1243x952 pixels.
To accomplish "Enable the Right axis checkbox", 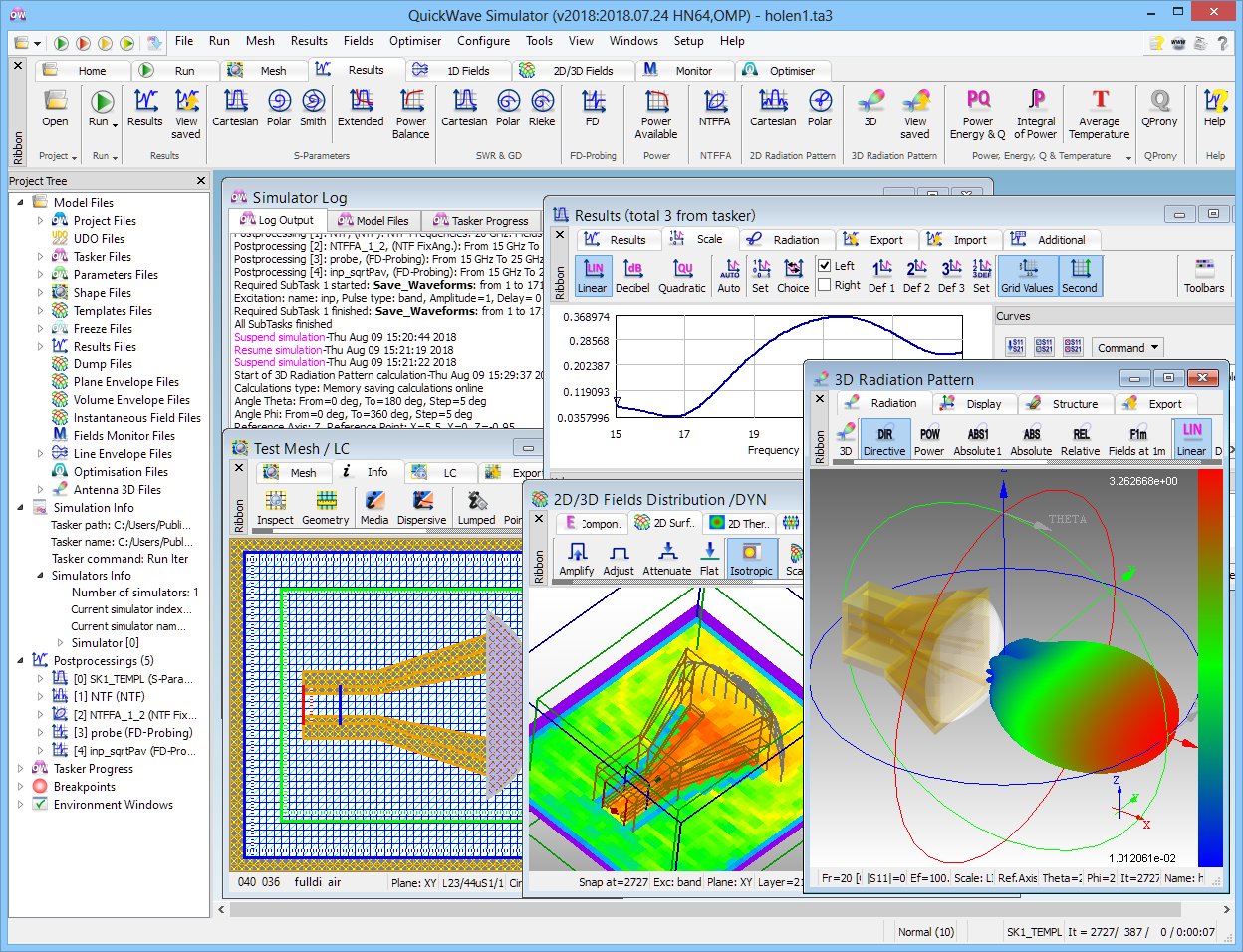I will (825, 285).
